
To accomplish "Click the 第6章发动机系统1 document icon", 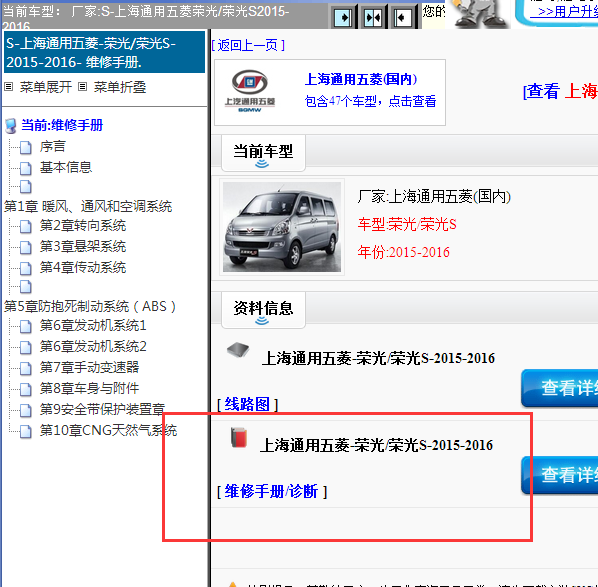I will click(26, 326).
